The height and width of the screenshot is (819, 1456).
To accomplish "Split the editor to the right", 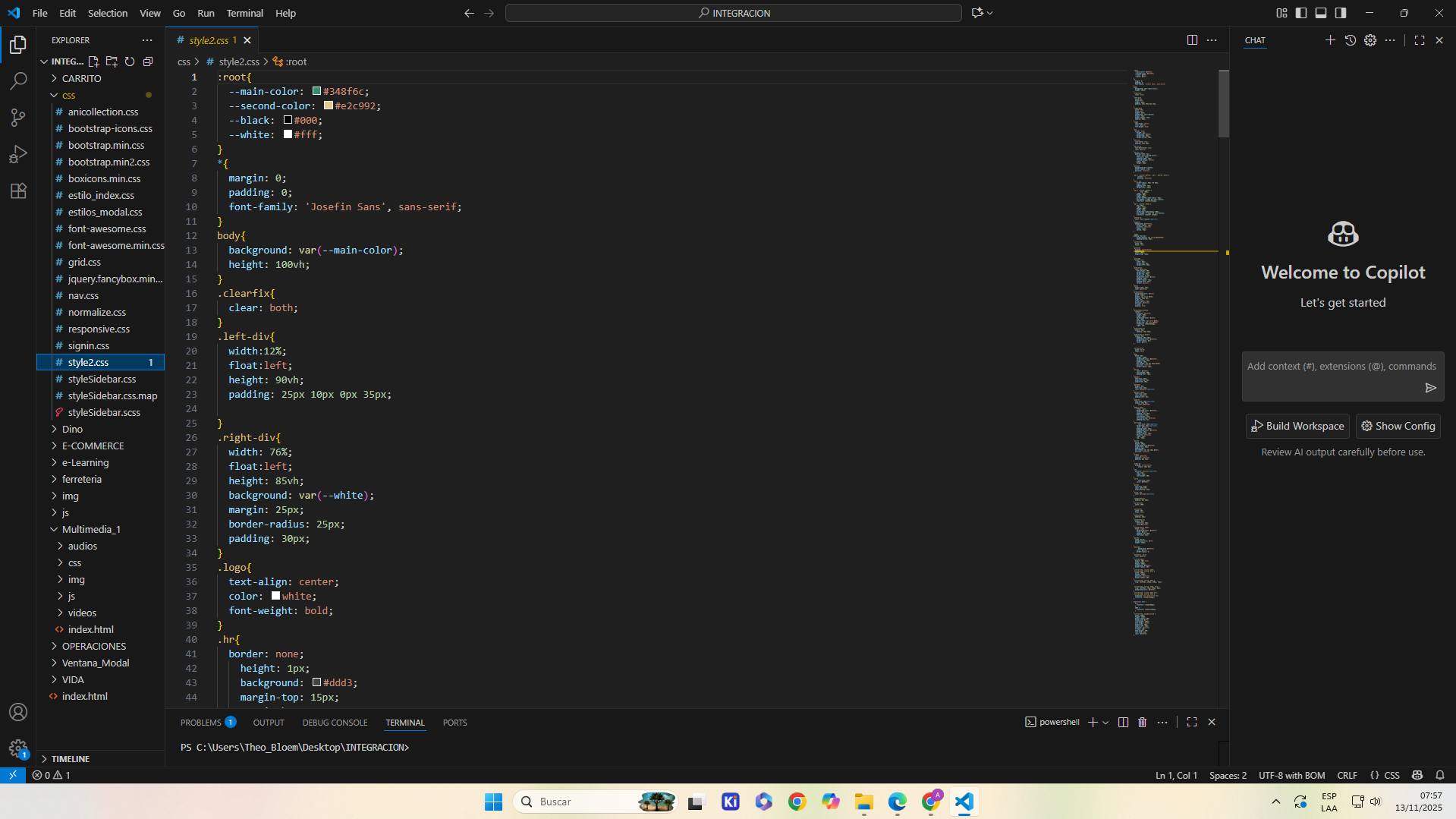I will coord(1192,40).
